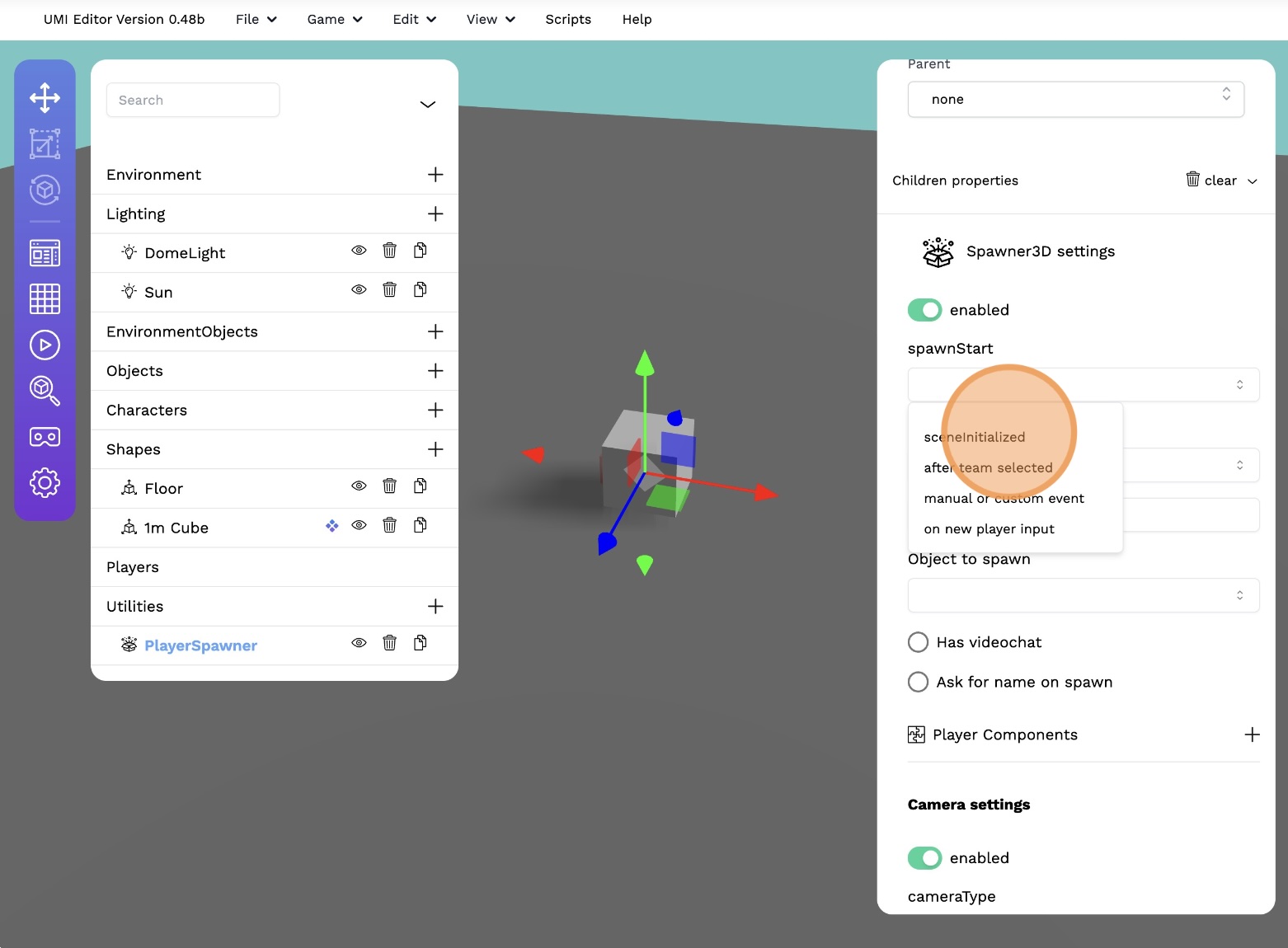Open the File menu
Viewport: 1288px width, 948px height.
(256, 19)
